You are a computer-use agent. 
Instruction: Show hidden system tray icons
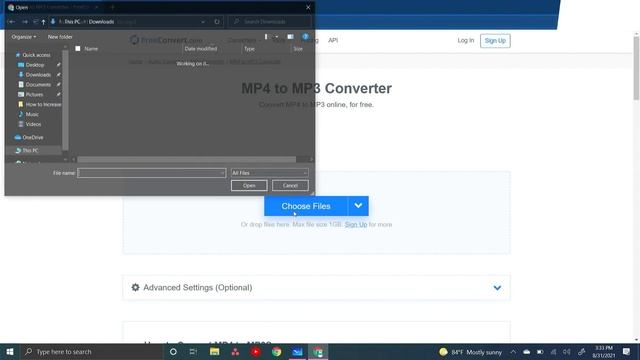click(513, 352)
